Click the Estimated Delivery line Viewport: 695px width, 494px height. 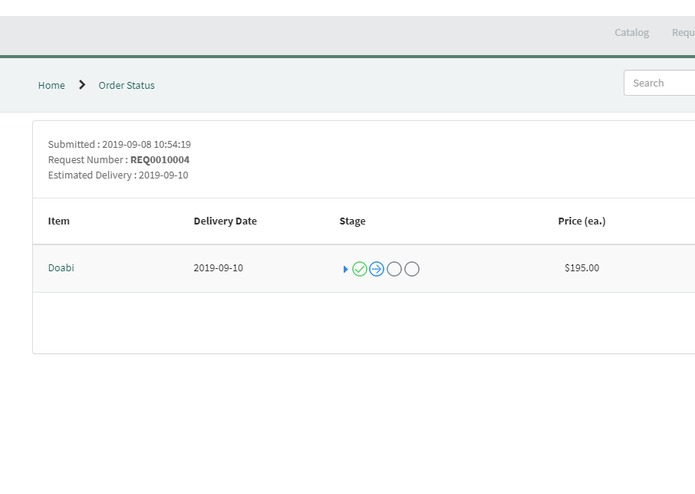point(118,175)
